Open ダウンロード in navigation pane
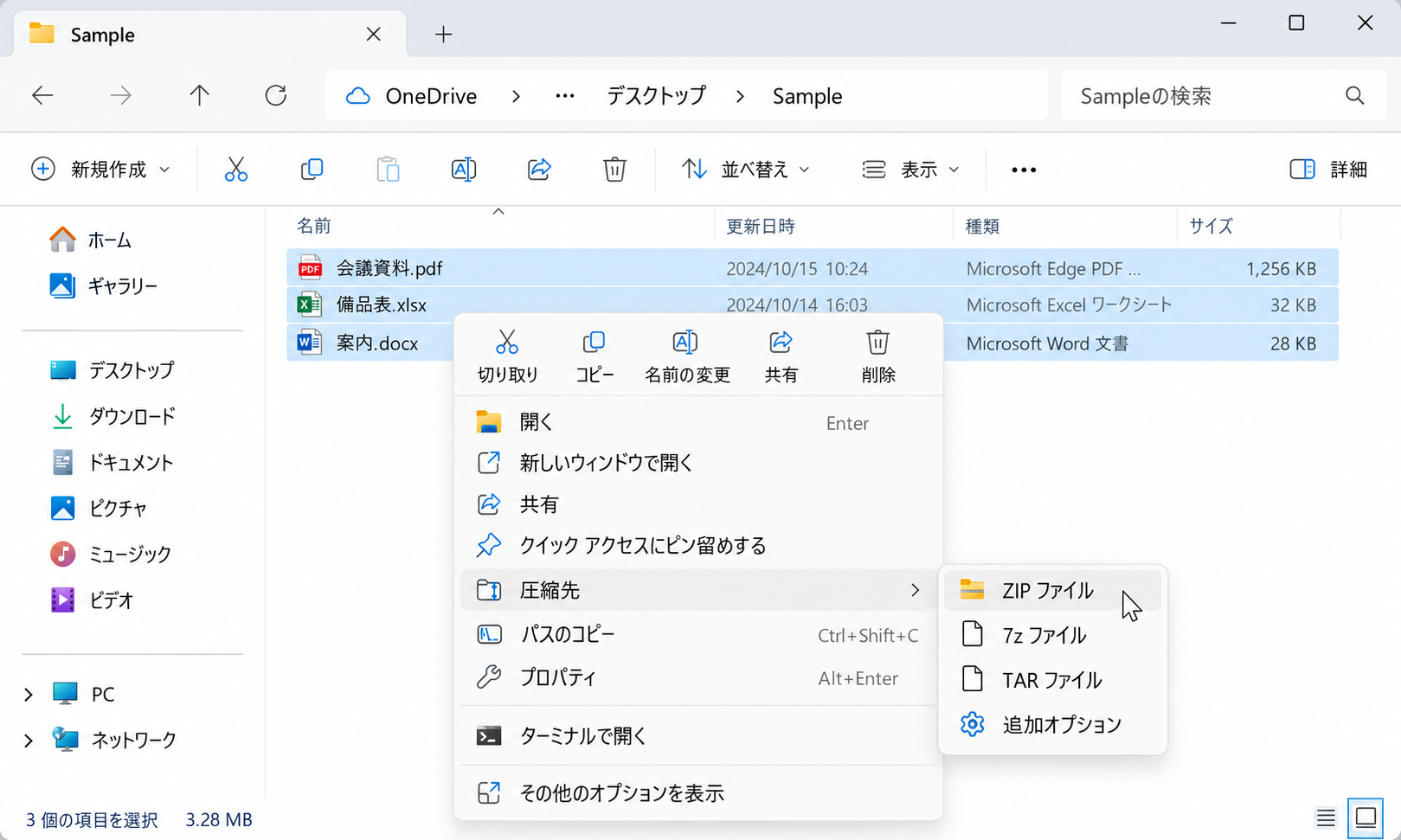 click(x=112, y=417)
